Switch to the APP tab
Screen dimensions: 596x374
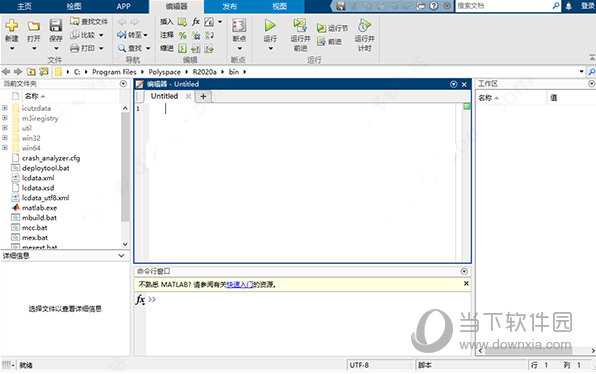click(124, 6)
